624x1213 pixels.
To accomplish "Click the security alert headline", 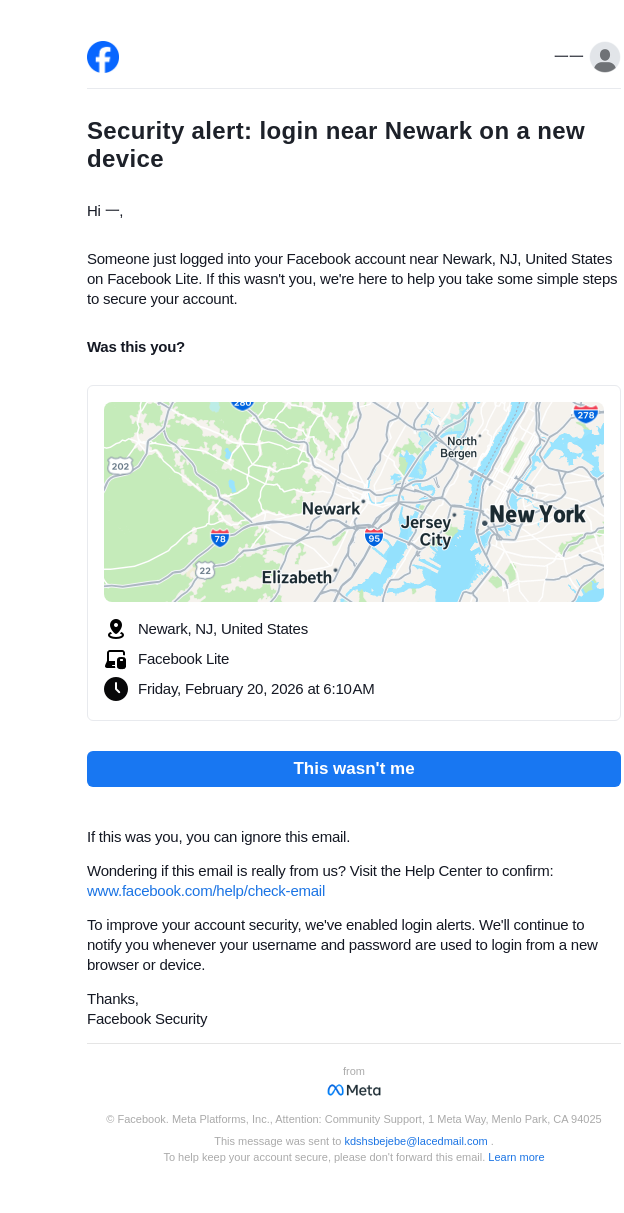I will [336, 145].
